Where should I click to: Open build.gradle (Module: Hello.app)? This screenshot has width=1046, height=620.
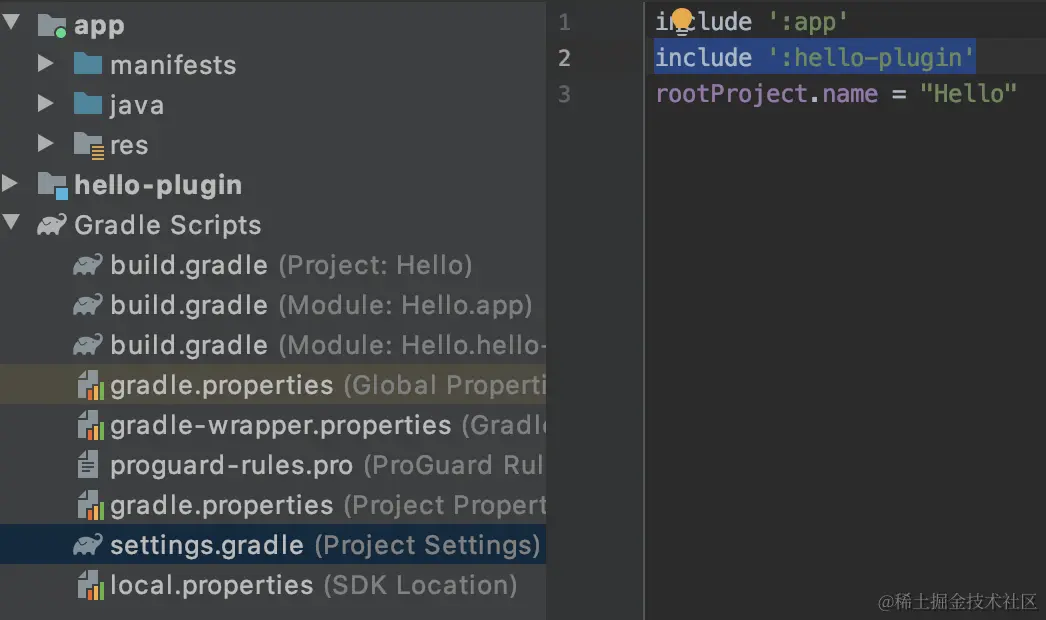[189, 305]
